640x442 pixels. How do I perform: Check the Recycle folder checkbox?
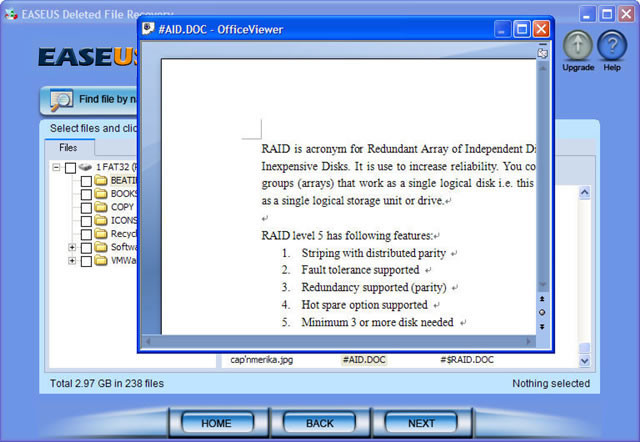point(86,235)
